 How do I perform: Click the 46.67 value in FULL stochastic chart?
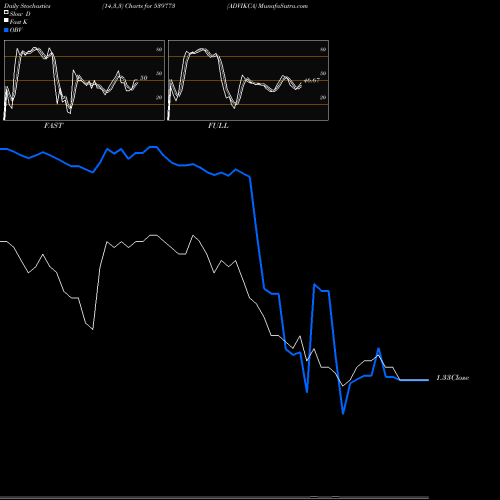click(x=312, y=80)
